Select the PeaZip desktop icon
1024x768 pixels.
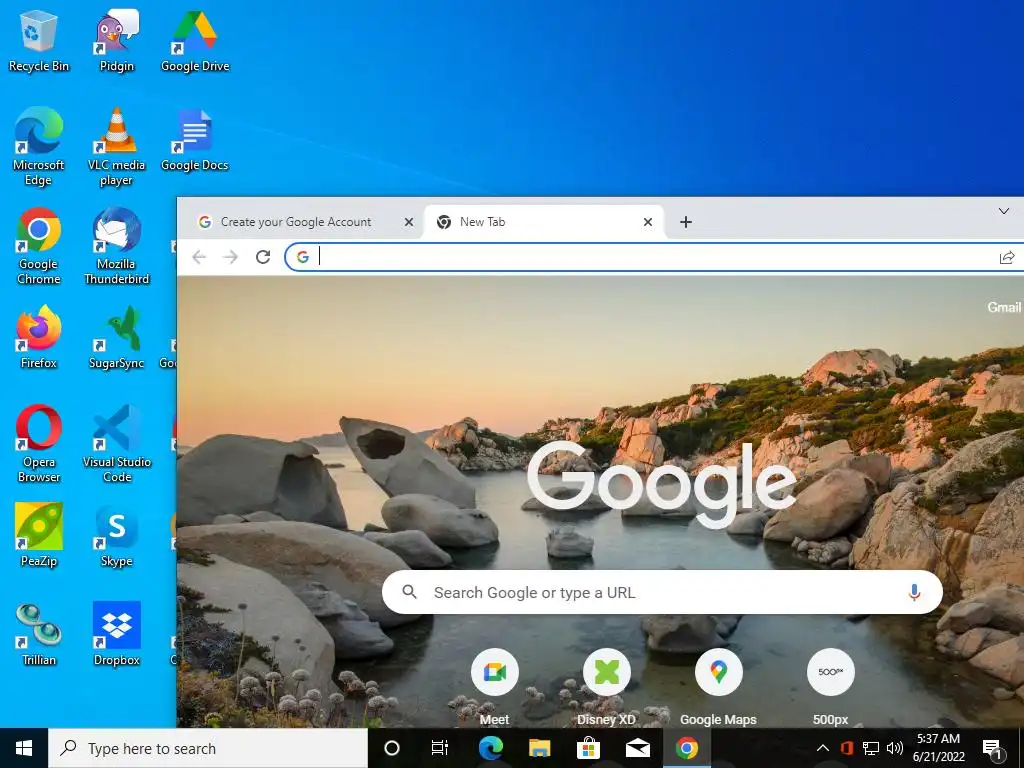tap(39, 536)
